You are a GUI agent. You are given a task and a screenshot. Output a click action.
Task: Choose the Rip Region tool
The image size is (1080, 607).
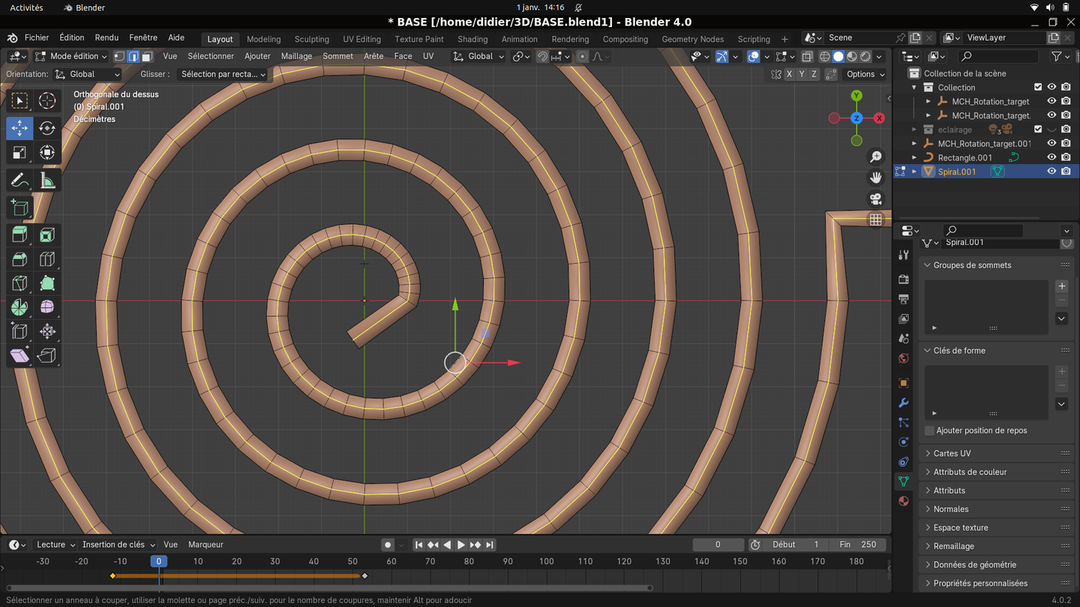pos(47,356)
